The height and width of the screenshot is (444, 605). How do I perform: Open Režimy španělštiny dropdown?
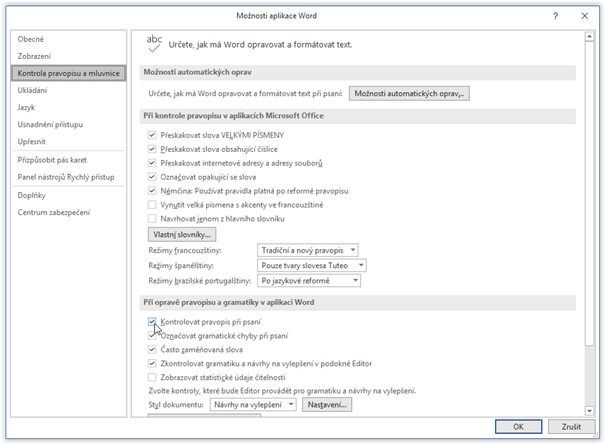coord(312,265)
